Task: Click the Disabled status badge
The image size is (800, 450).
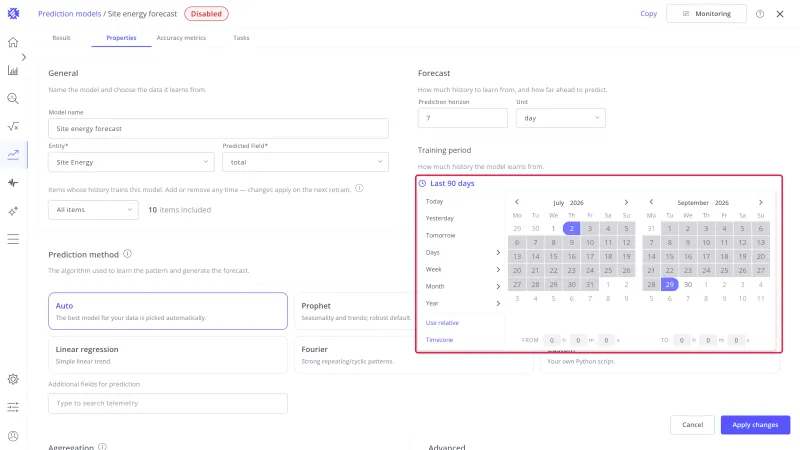Action: click(x=206, y=14)
